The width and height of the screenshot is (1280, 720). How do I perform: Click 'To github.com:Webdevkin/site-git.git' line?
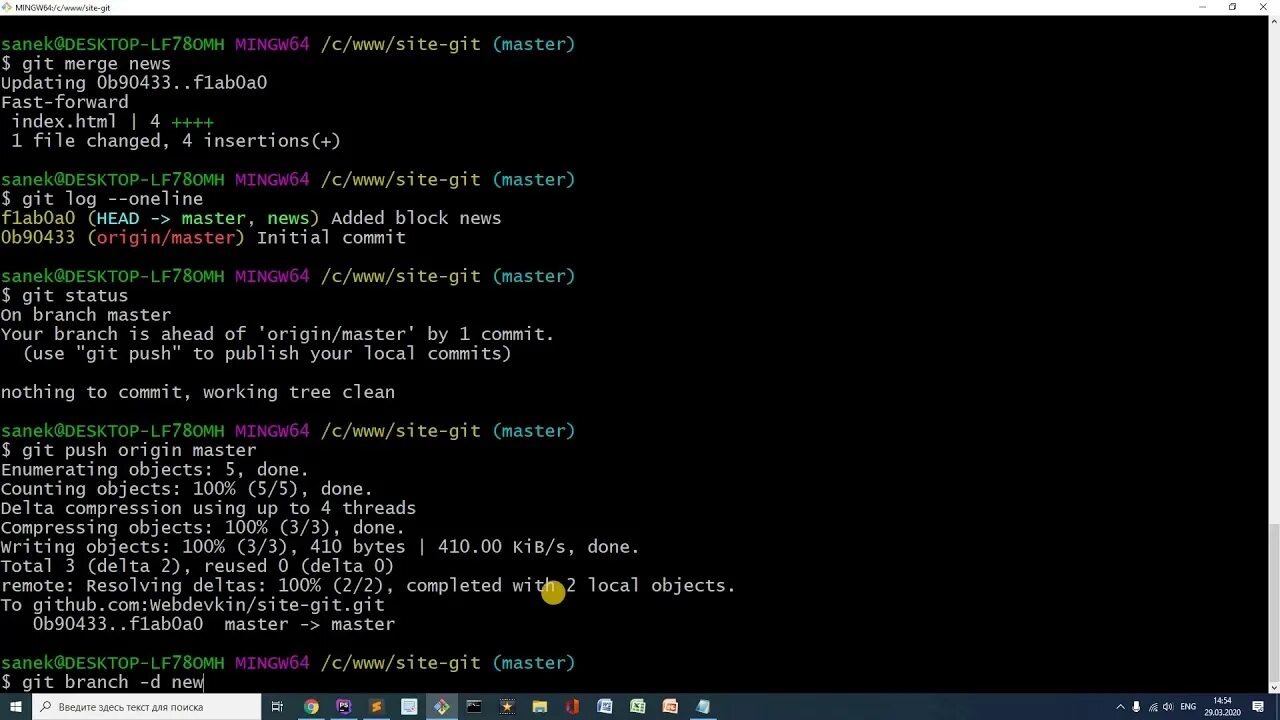point(193,605)
